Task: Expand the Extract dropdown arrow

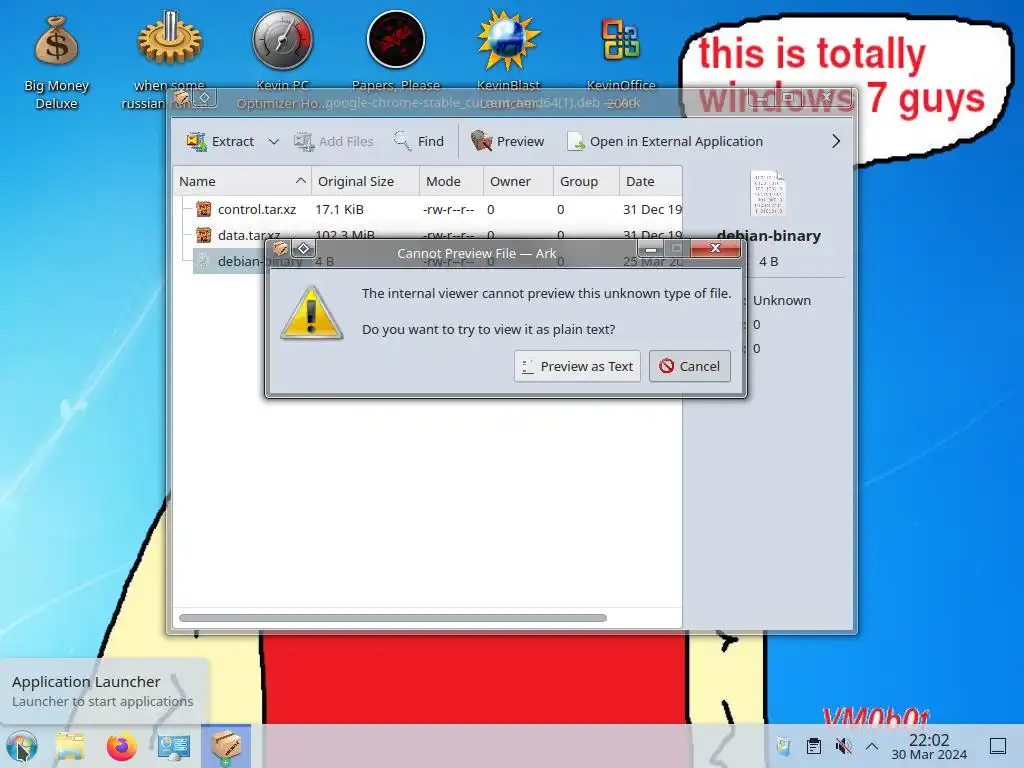Action: (x=274, y=141)
